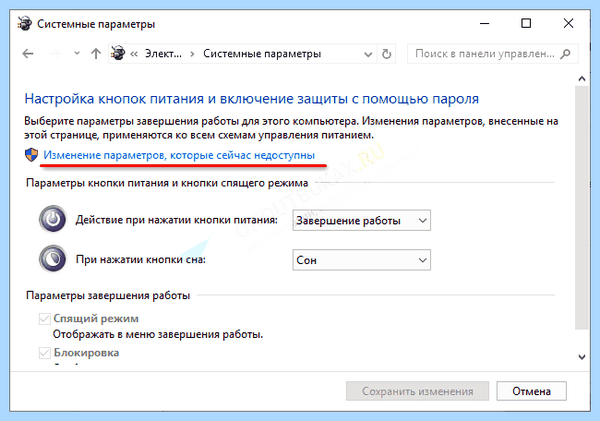Click «Сохранить изменения» button
Screen dimensions: 600x421
click(417, 391)
